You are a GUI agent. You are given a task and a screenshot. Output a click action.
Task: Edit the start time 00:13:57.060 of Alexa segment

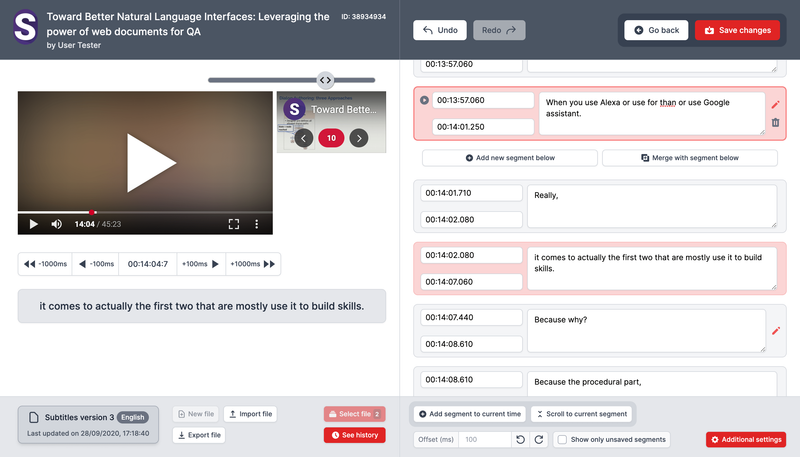[483, 100]
